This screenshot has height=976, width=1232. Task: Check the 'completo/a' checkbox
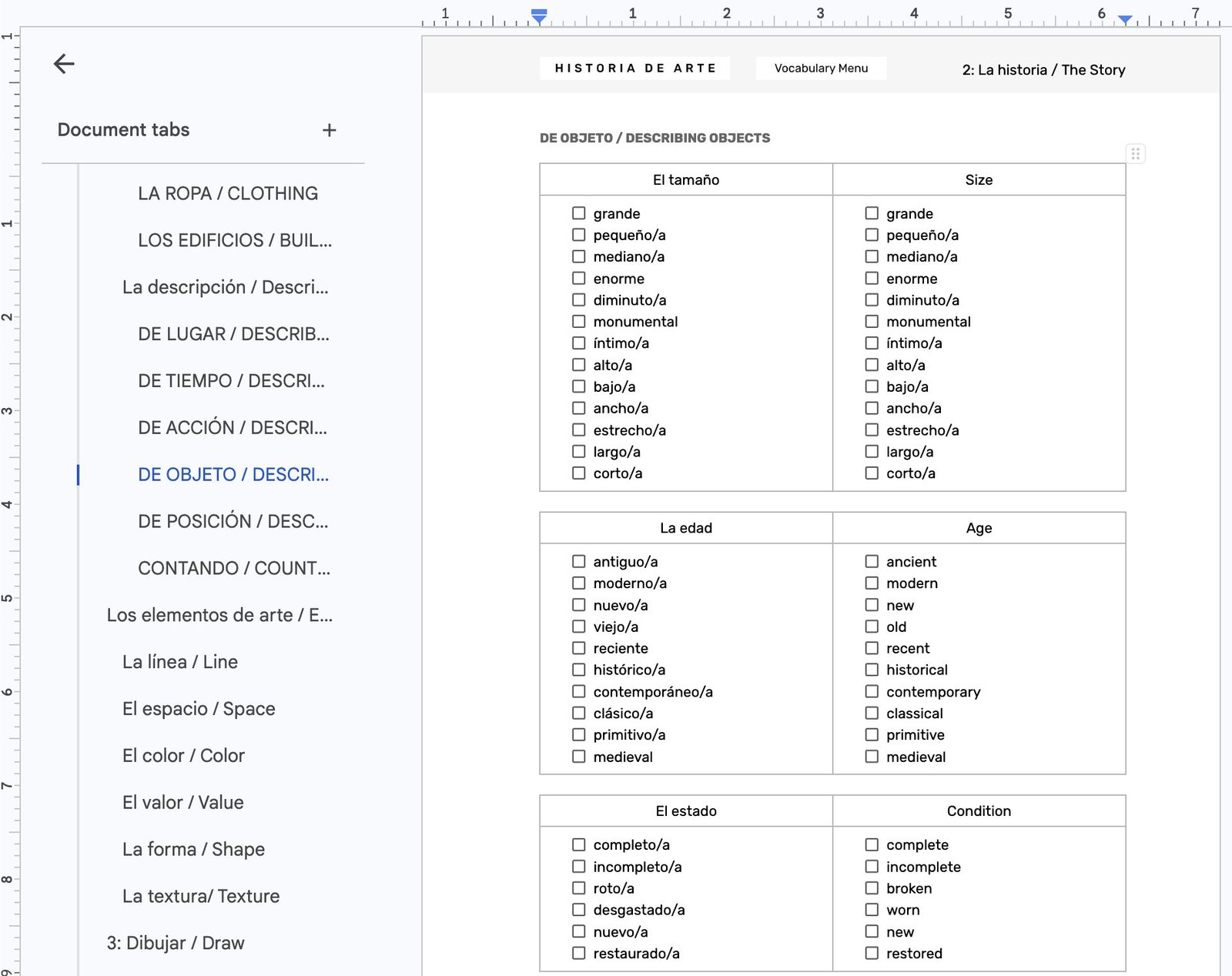tap(579, 845)
